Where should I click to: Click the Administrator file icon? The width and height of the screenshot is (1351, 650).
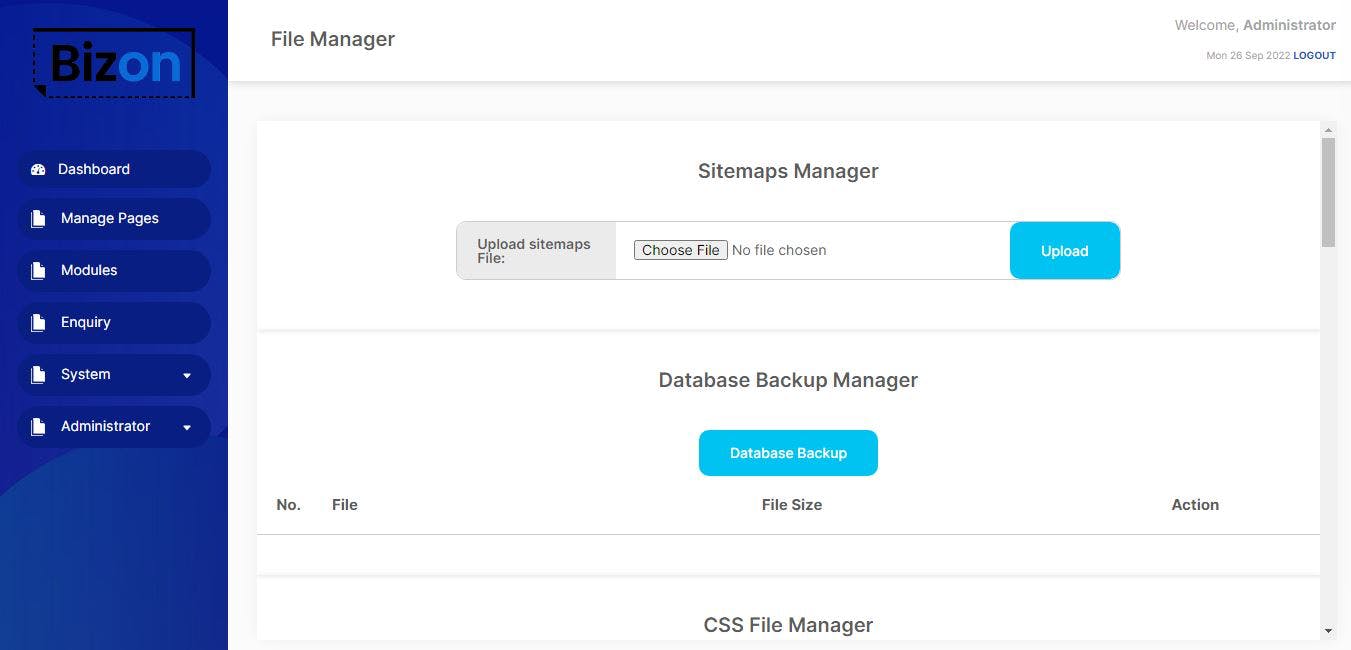coord(38,427)
